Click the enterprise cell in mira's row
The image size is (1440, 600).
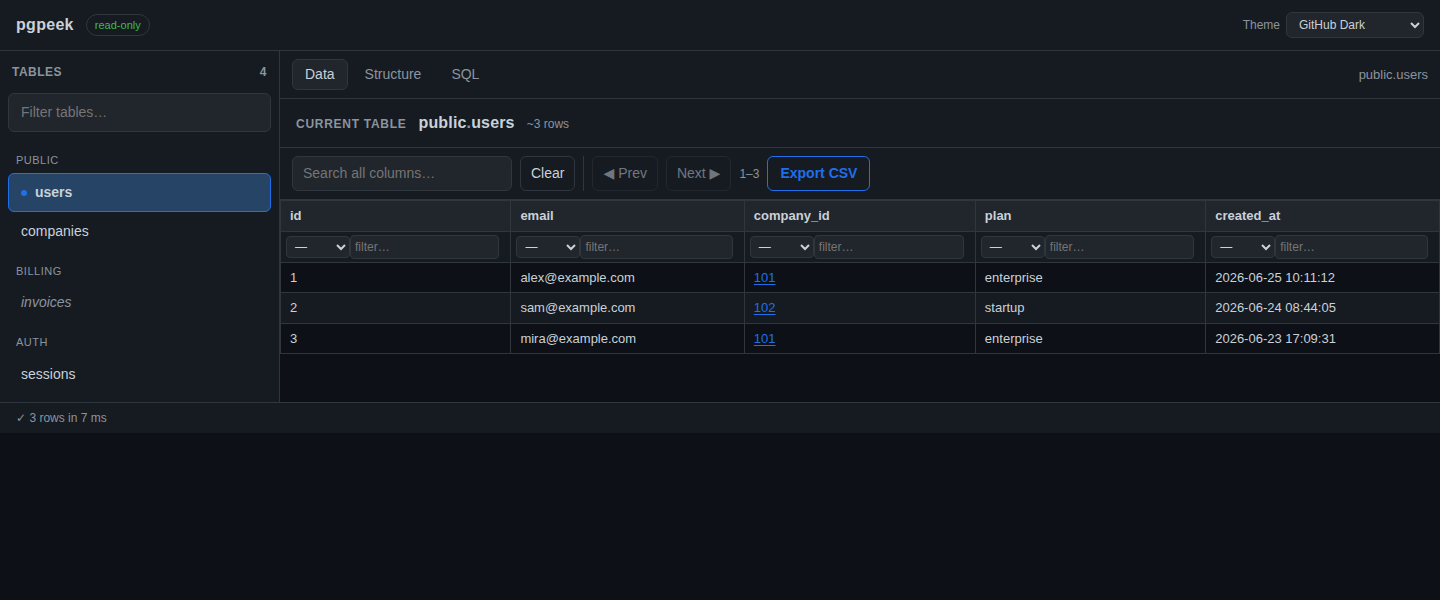1090,339
